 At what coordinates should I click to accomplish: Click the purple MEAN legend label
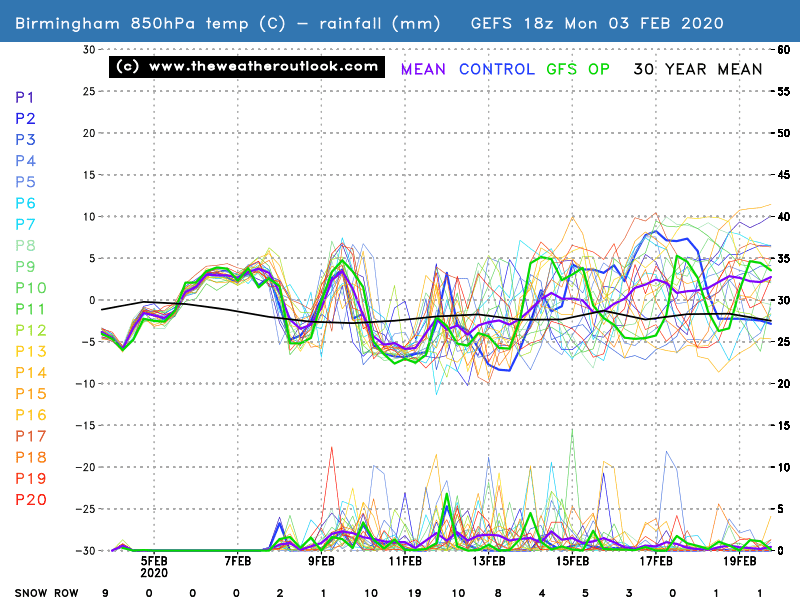click(x=423, y=69)
